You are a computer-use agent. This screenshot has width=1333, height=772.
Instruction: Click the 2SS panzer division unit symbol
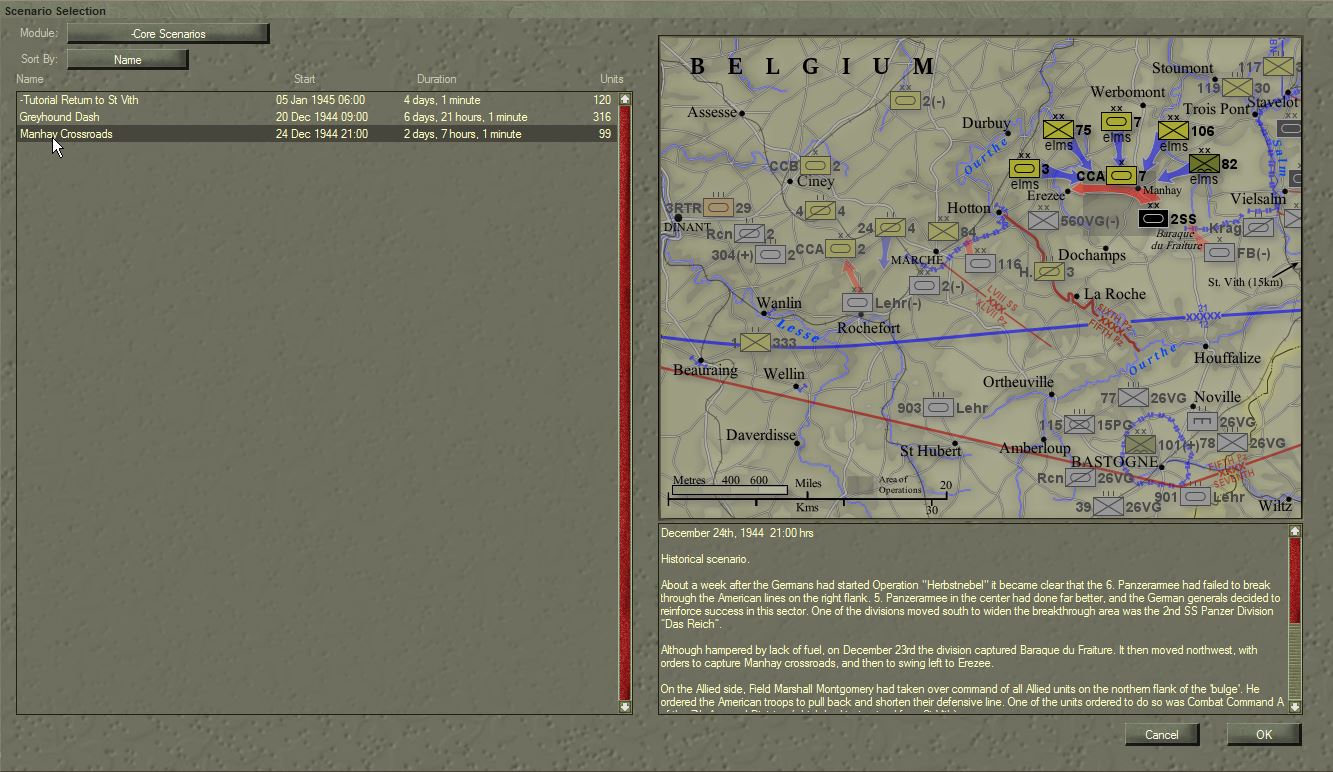(1153, 218)
